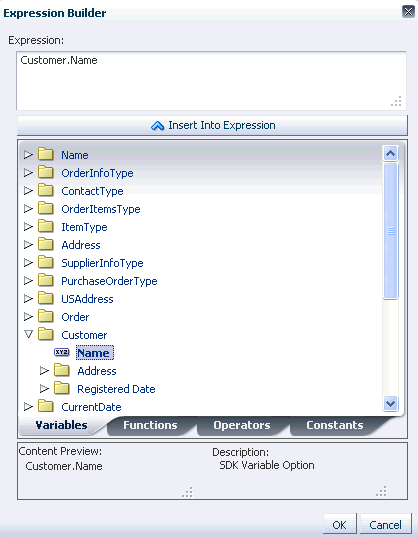418x538 pixels.
Task: Collapse the Customer tree node
Action: (28, 334)
